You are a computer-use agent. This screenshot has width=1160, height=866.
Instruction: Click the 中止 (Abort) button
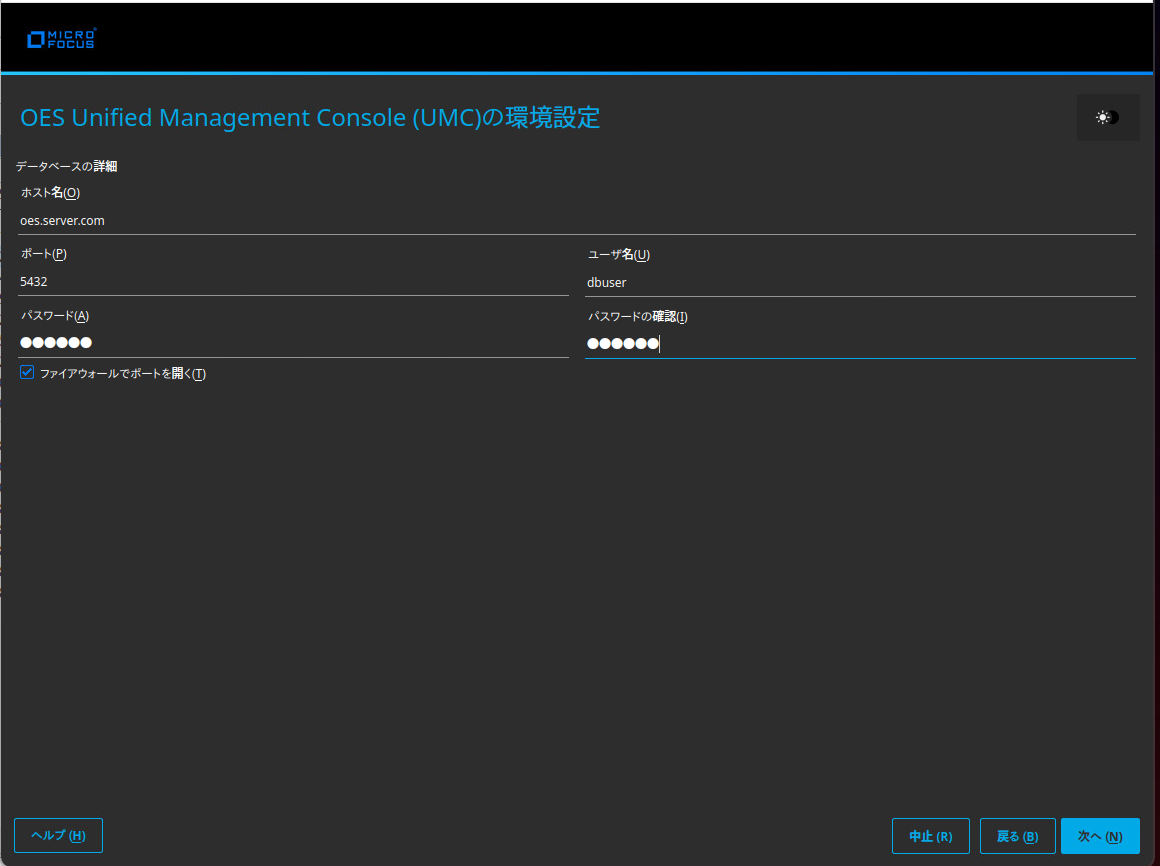930,835
